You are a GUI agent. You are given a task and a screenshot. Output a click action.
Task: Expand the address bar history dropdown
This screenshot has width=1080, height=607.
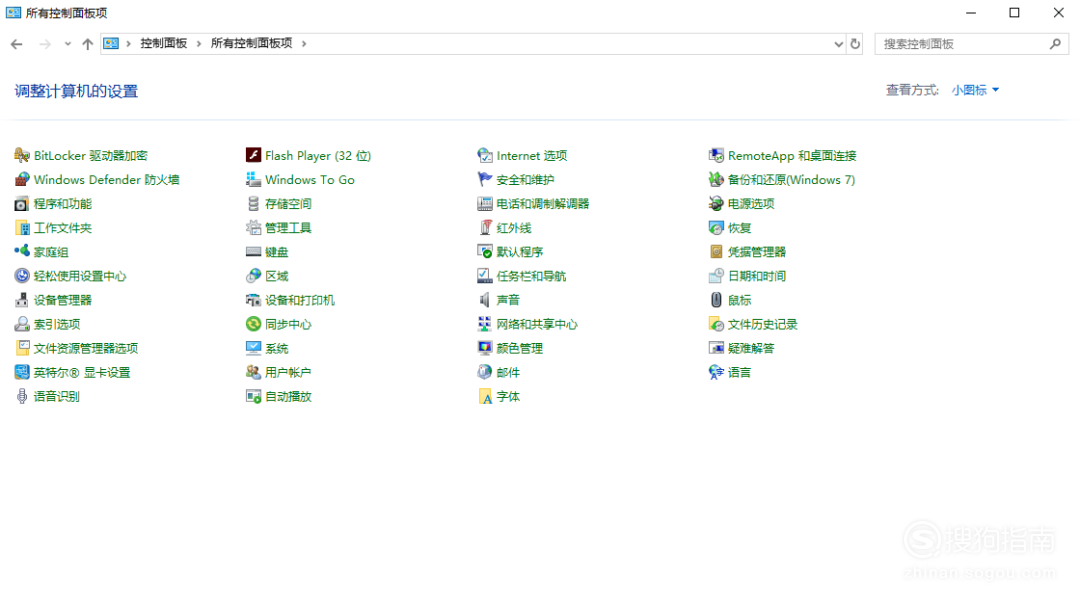click(838, 44)
